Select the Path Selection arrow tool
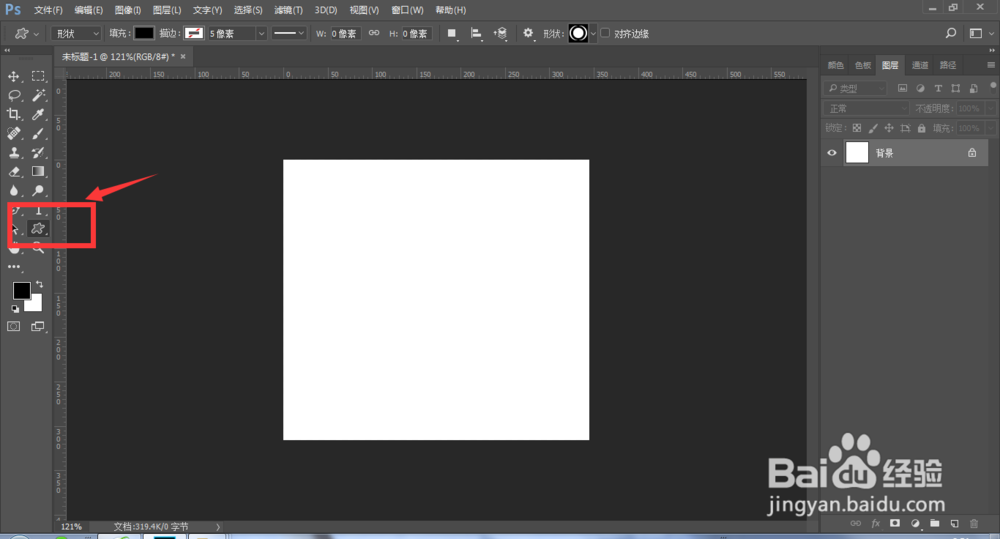 point(15,229)
